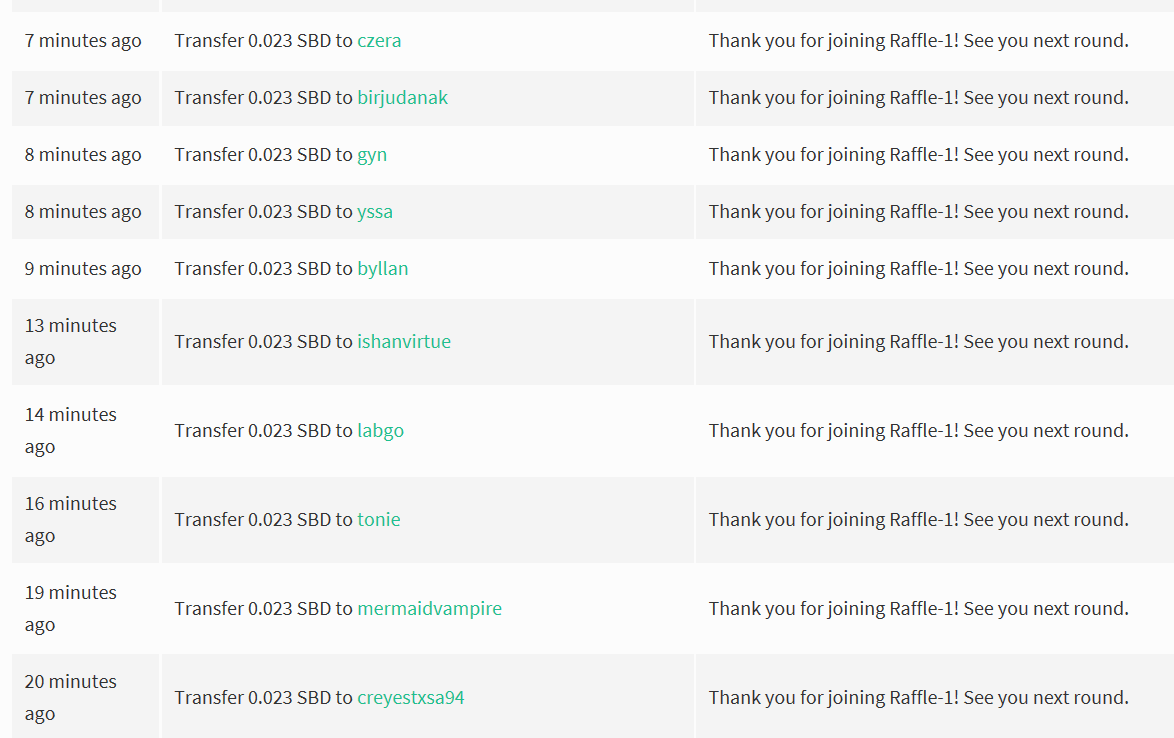Image resolution: width=1174 pixels, height=738 pixels.
Task: Open the mermaidvampire account link
Action: click(x=429, y=609)
